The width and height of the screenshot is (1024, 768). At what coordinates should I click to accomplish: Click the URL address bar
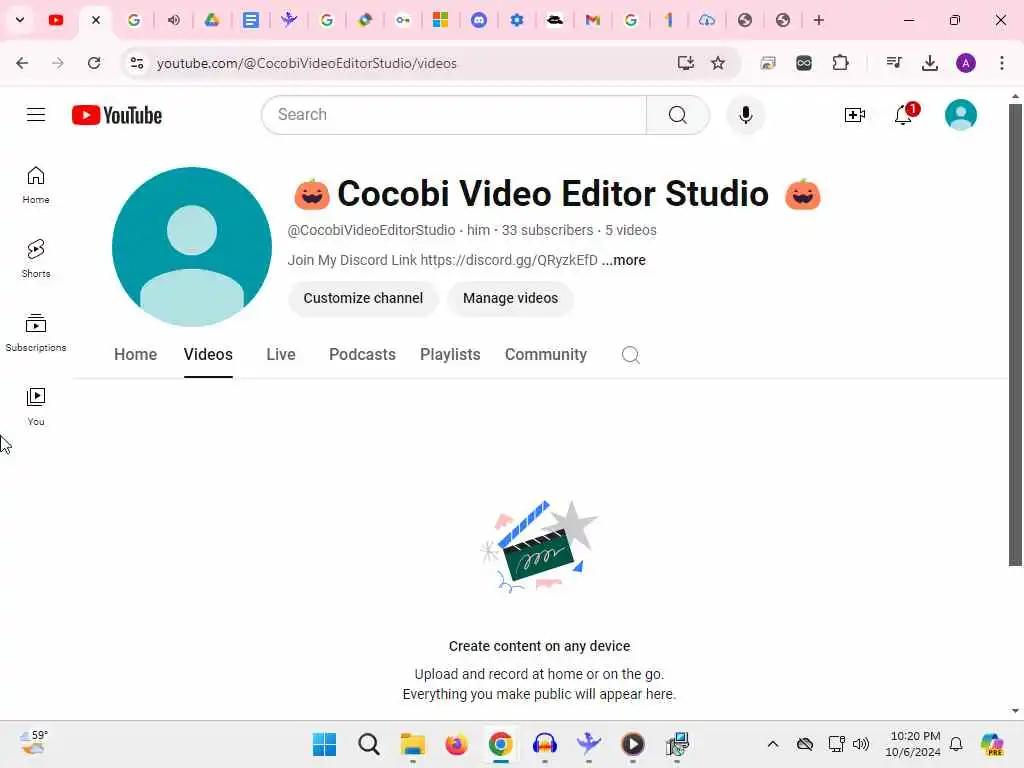click(x=306, y=63)
